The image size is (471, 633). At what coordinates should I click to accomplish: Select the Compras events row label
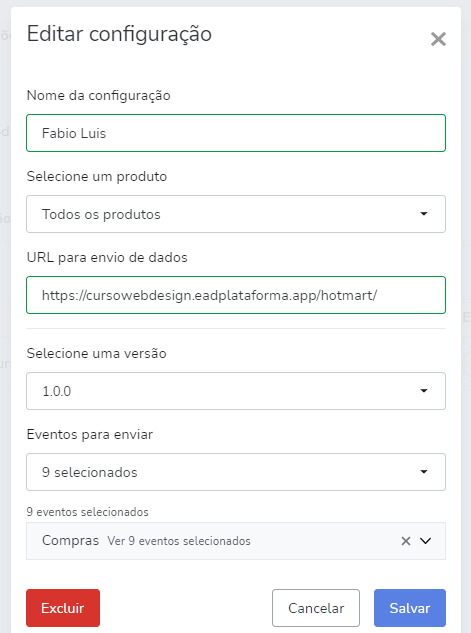pyautogui.click(x=70, y=541)
